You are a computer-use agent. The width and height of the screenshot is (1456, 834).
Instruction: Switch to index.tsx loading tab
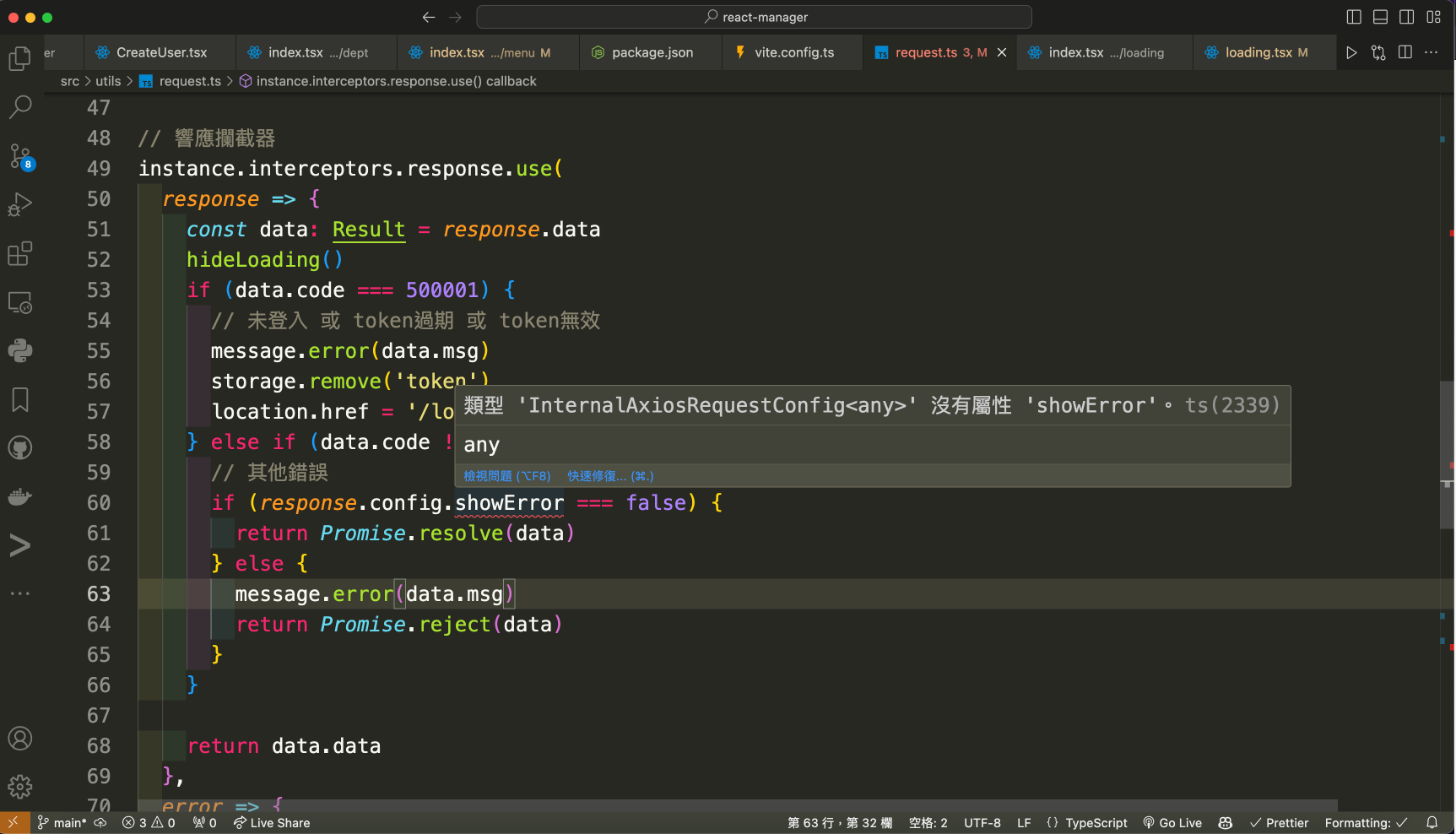(x=1105, y=52)
